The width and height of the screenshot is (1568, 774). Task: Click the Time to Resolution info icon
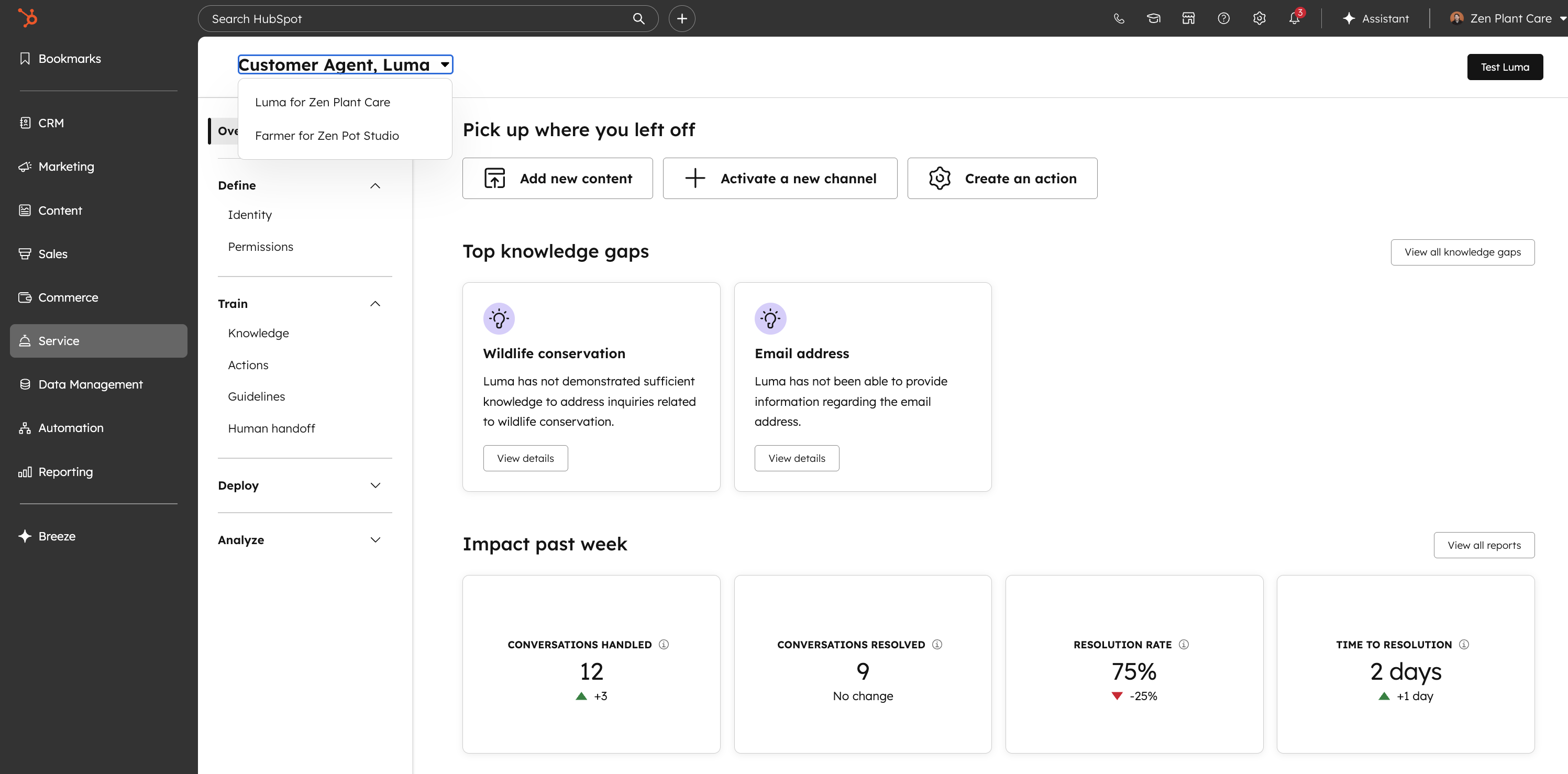pyautogui.click(x=1463, y=645)
